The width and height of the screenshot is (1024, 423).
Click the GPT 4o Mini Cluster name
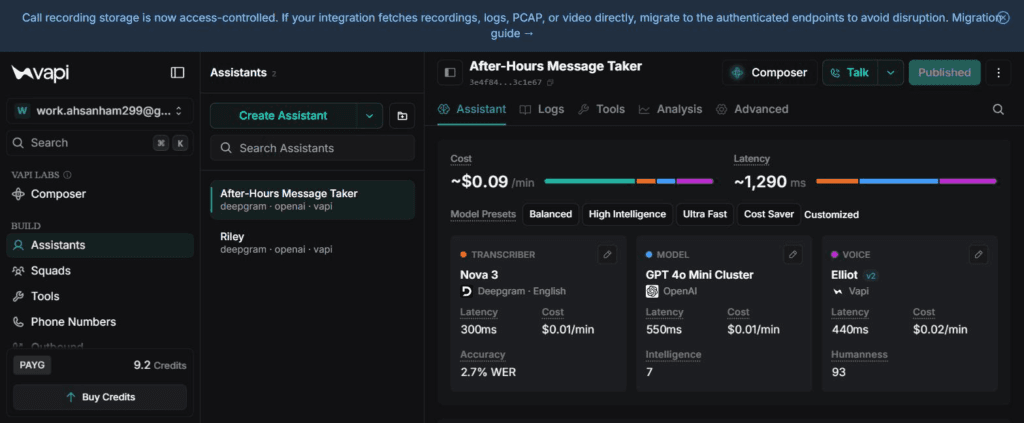click(x=699, y=275)
